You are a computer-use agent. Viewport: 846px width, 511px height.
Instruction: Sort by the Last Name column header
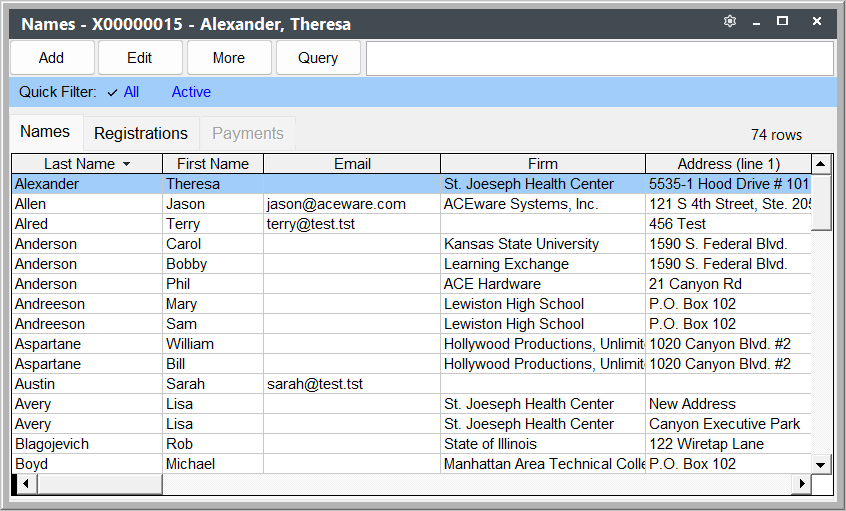click(x=87, y=164)
